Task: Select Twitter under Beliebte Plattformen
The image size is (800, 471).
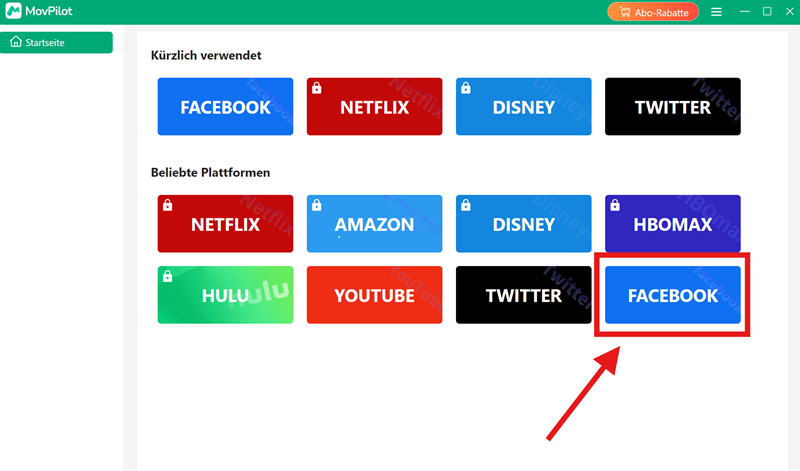Action: pyautogui.click(x=523, y=294)
